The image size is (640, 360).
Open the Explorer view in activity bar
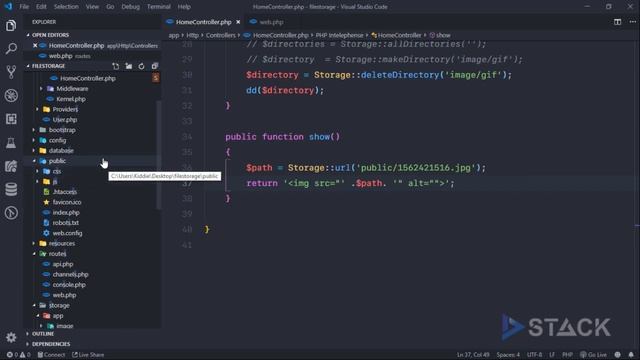pos(11,25)
